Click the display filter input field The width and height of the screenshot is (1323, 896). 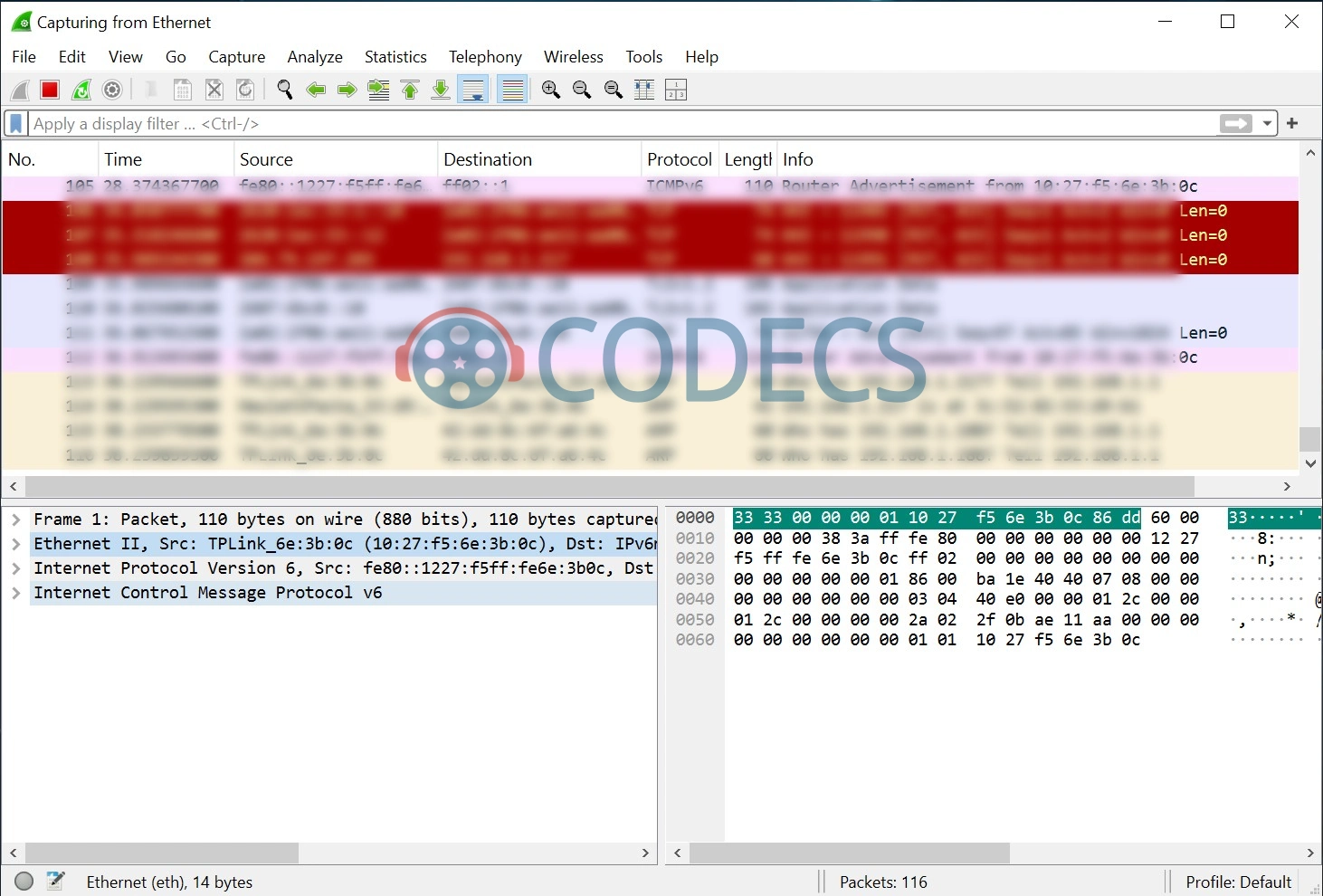tap(623, 123)
